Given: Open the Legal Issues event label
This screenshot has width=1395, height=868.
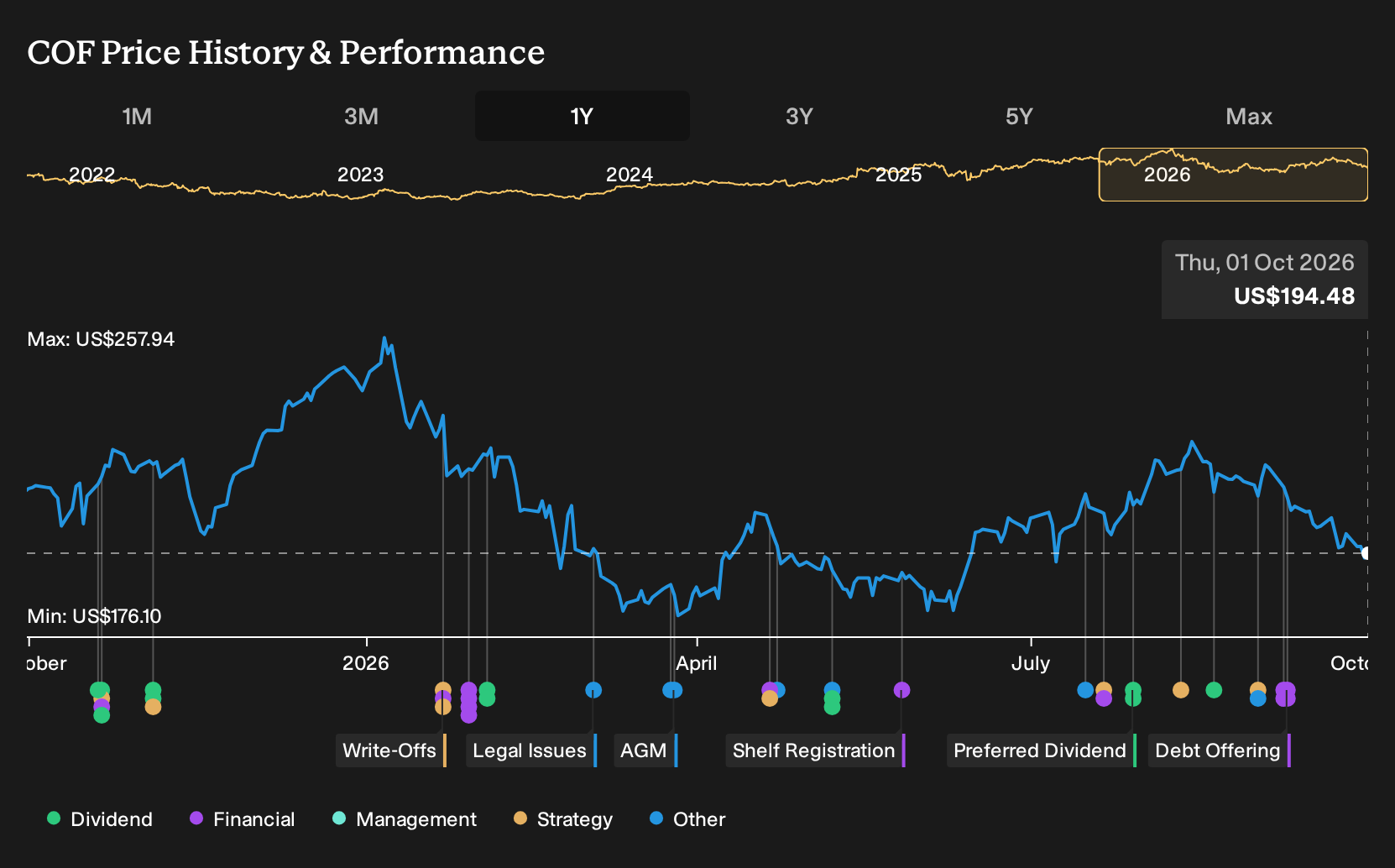Looking at the screenshot, I should [x=531, y=750].
